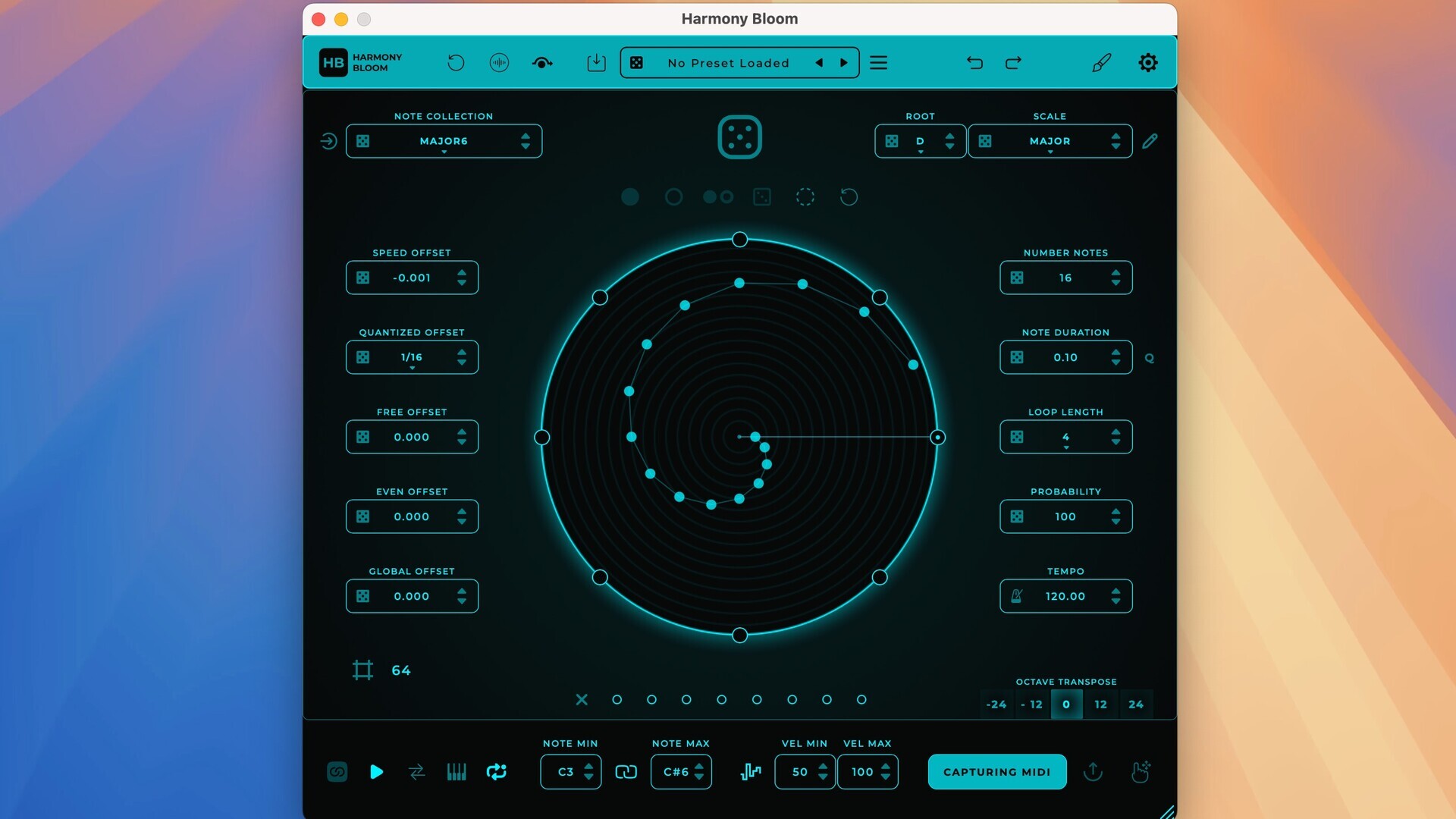The height and width of the screenshot is (819, 1456).
Task: Click the eye-shaped view icon in toolbar
Action: pyautogui.click(x=542, y=63)
